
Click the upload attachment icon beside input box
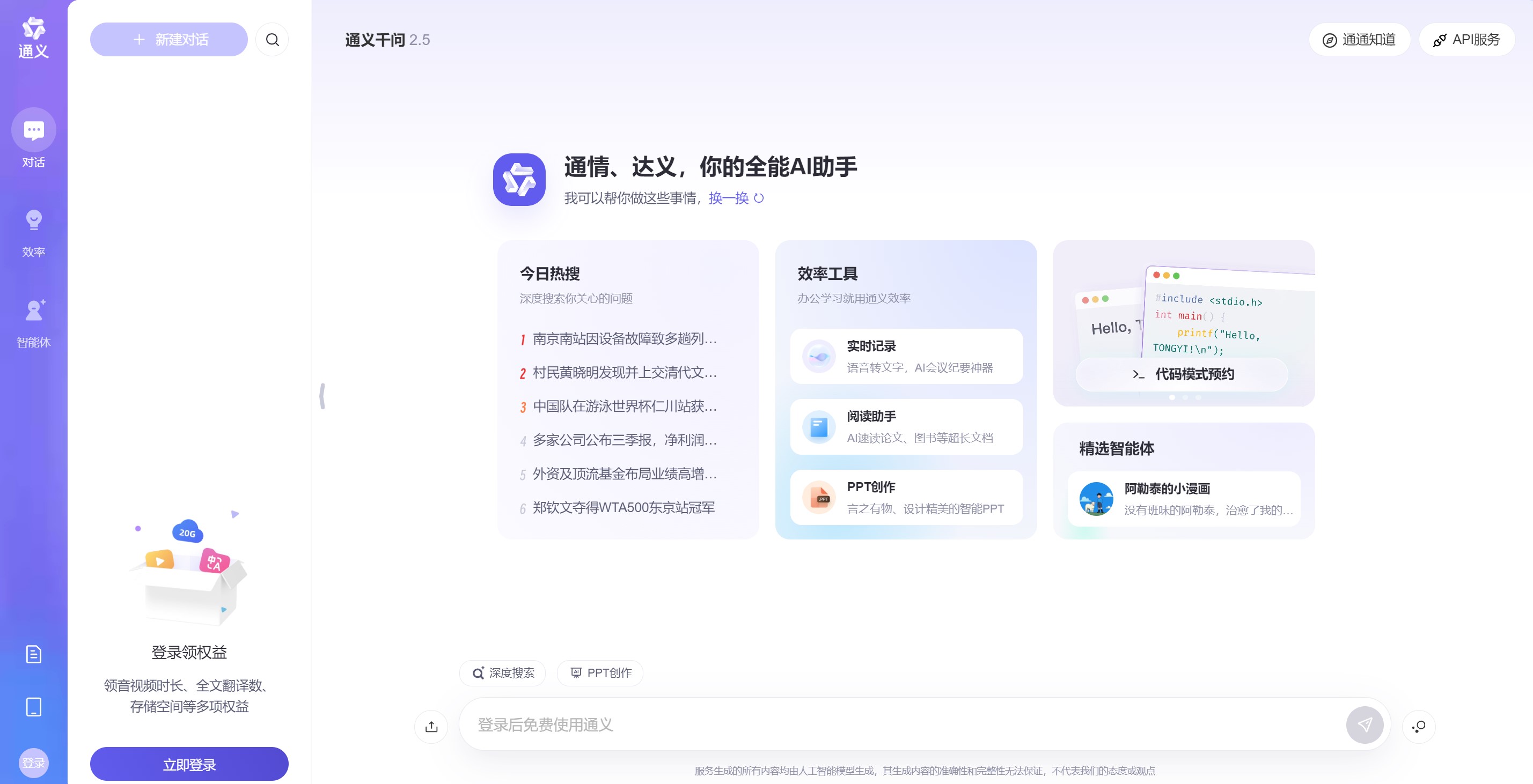(x=431, y=726)
